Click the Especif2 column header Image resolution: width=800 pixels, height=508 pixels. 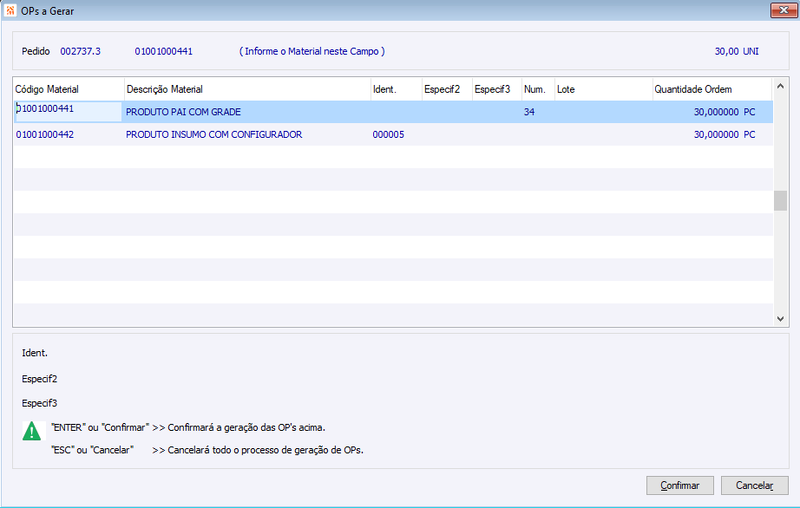[447, 89]
